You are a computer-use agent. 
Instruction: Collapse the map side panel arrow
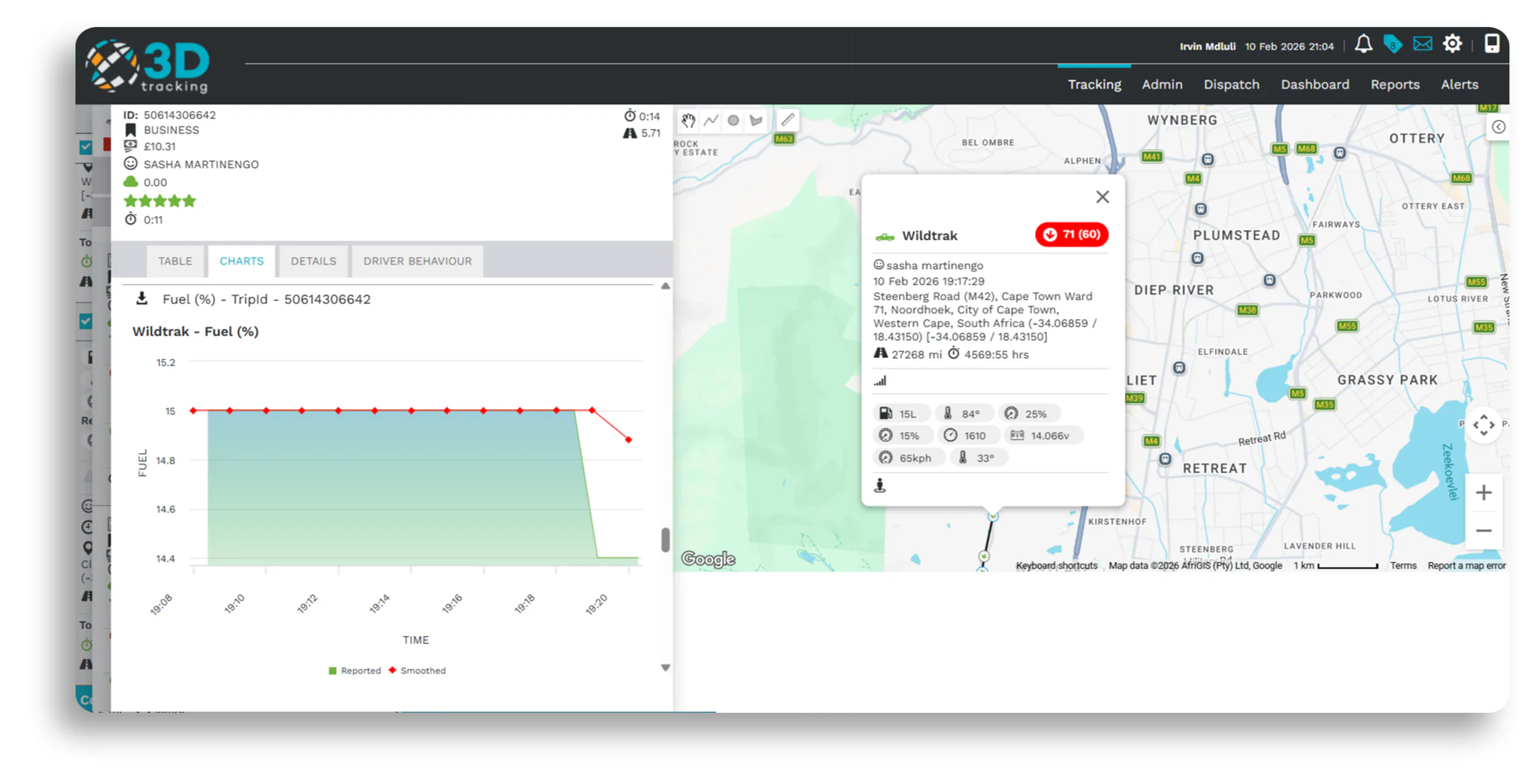[1498, 127]
